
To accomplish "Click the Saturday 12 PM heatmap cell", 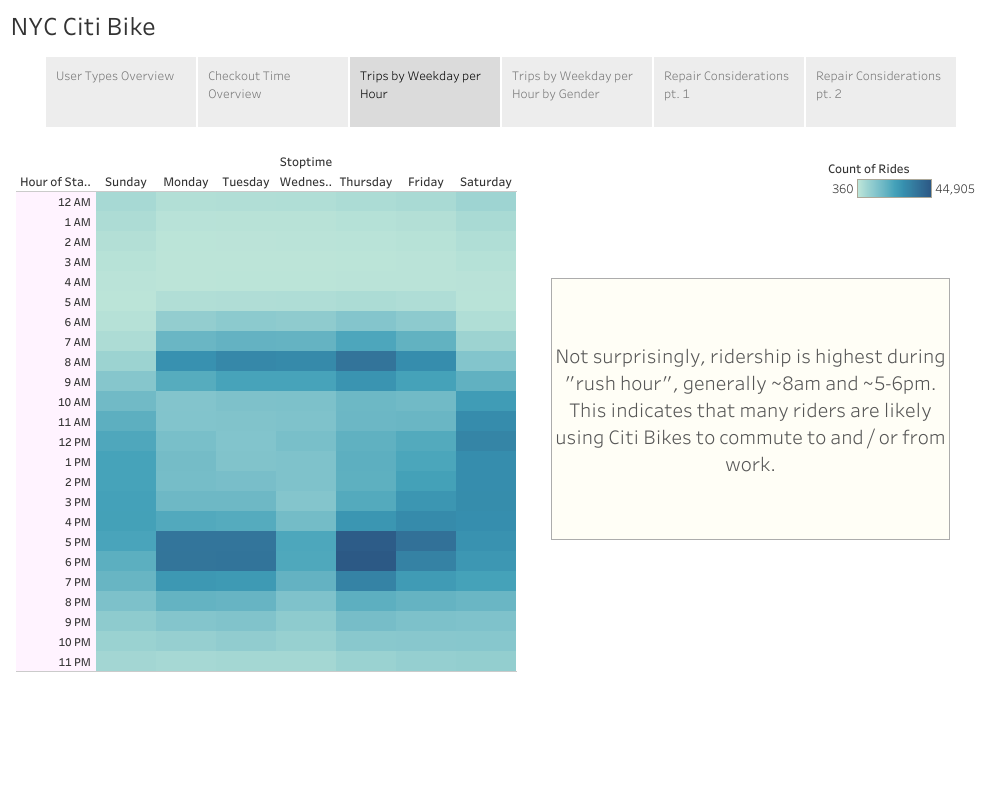I will 485,442.
